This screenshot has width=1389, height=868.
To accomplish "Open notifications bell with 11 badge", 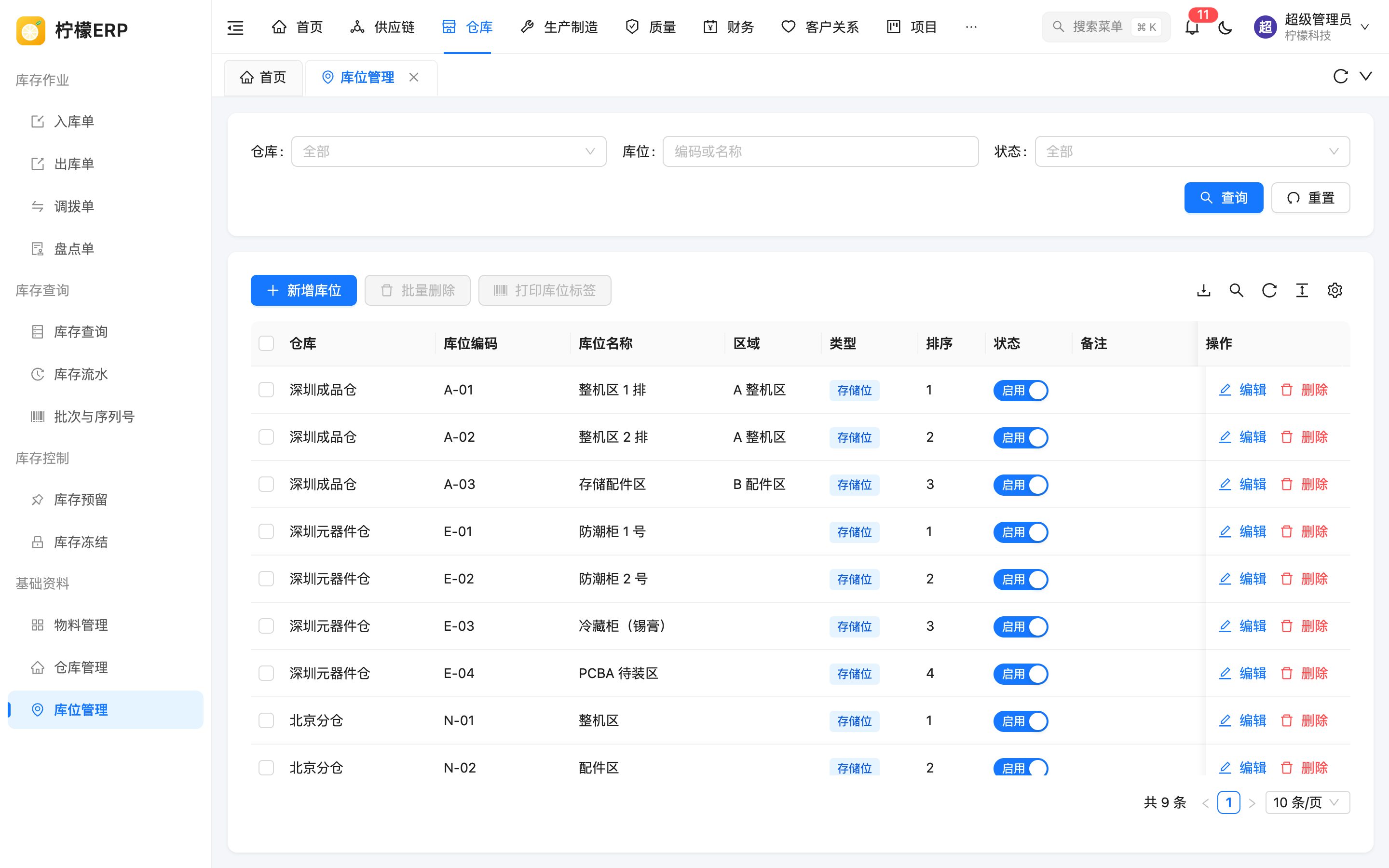I will (x=1192, y=27).
